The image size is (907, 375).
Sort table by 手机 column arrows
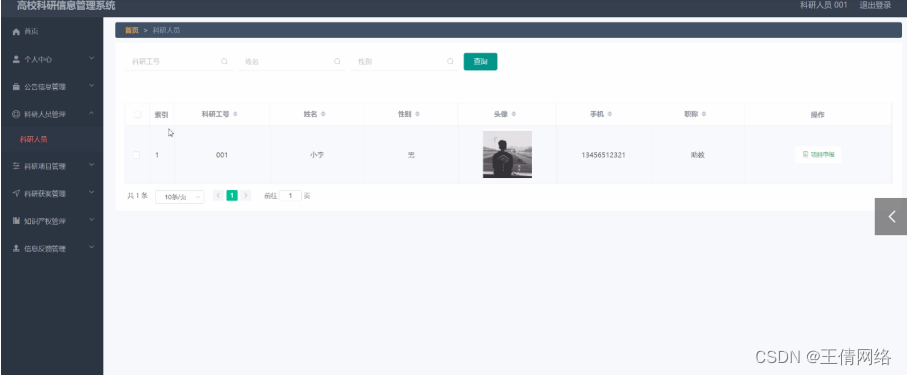tap(610, 115)
